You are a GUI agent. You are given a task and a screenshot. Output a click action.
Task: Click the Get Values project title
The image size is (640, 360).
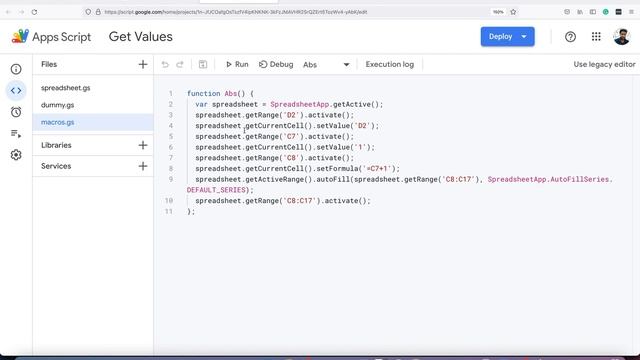click(x=140, y=37)
